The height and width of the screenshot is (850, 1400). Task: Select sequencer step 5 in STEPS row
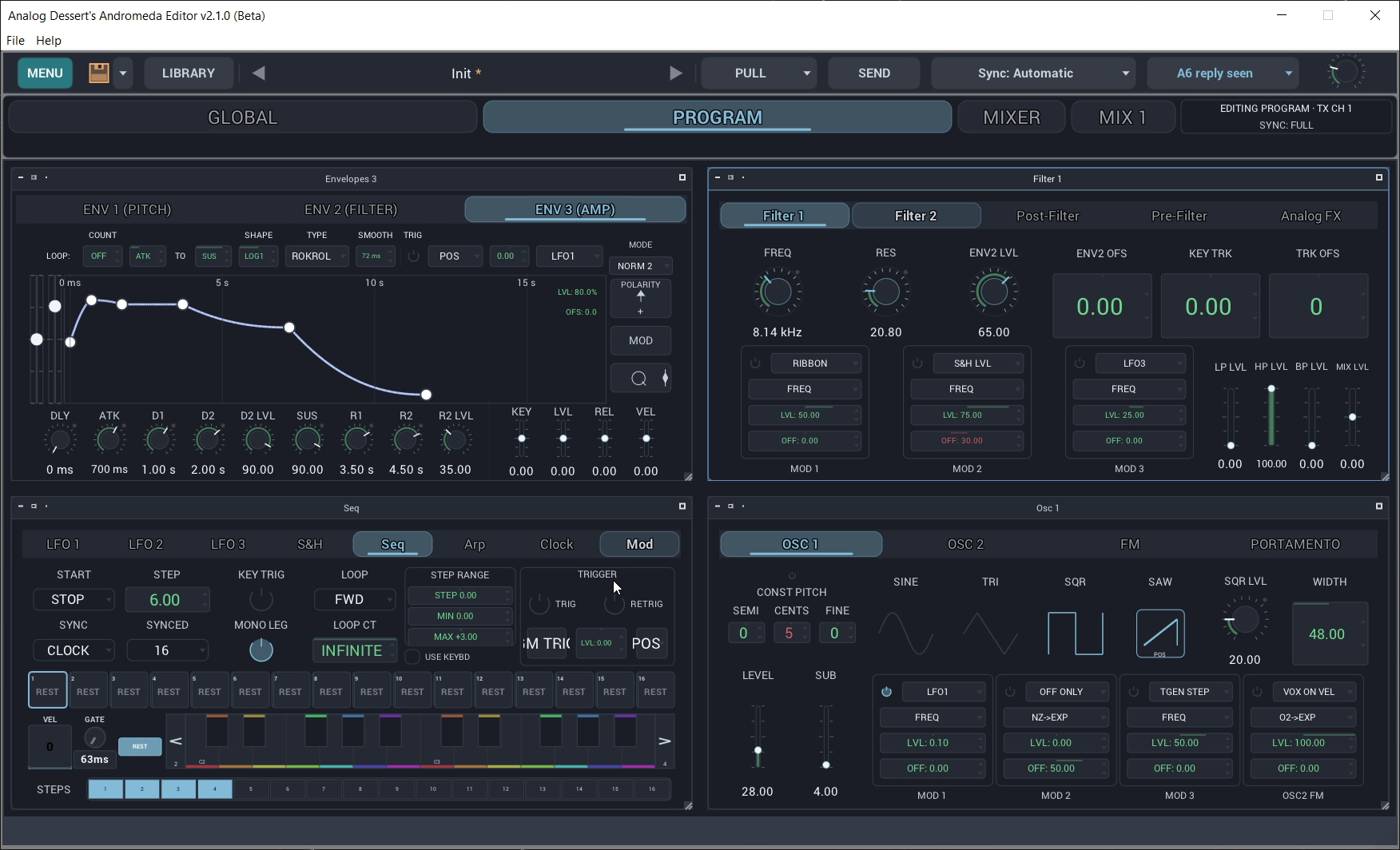251,789
